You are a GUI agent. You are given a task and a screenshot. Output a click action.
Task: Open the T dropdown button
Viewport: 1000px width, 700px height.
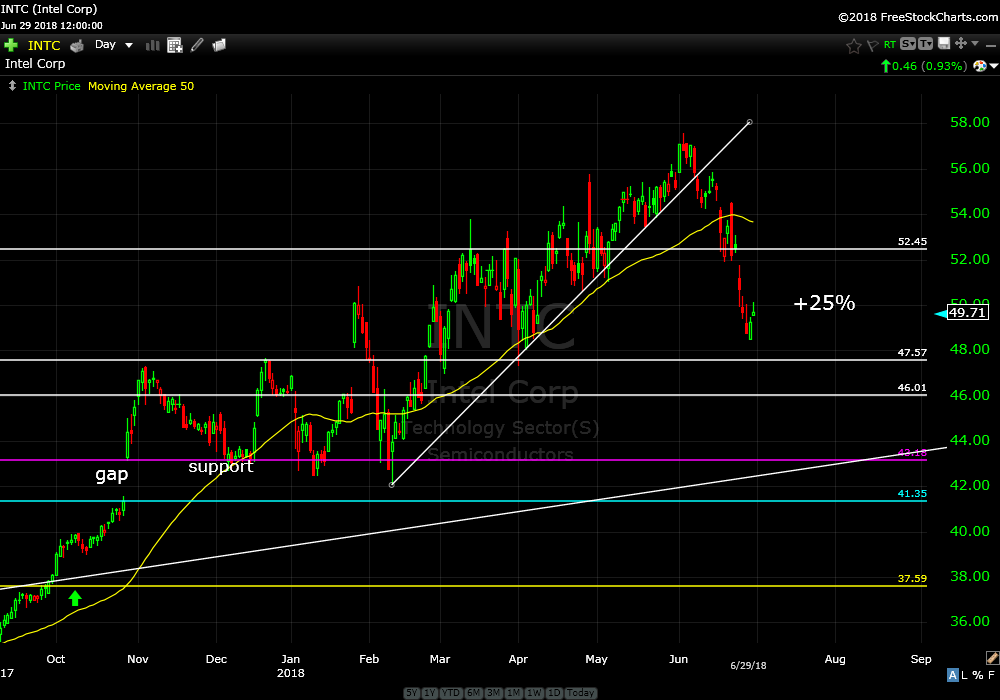(925, 44)
